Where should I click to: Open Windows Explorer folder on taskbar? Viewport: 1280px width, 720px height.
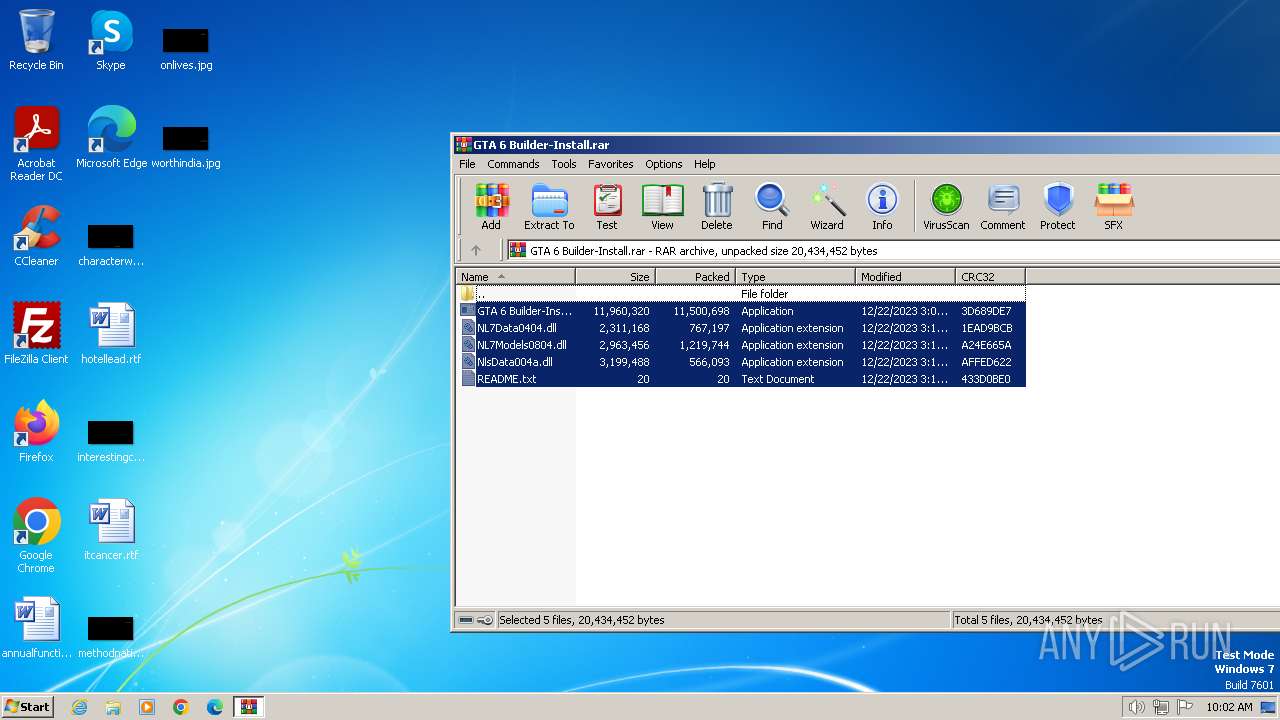pyautogui.click(x=113, y=707)
